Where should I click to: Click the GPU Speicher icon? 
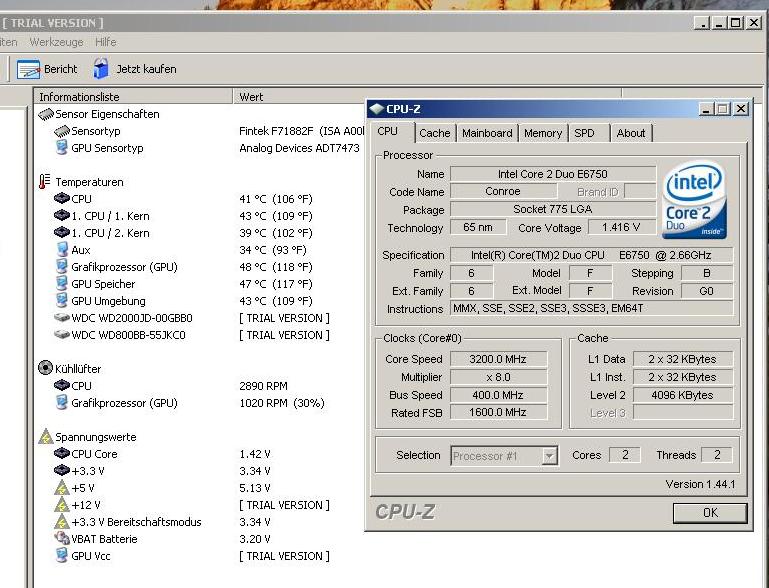(x=62, y=283)
